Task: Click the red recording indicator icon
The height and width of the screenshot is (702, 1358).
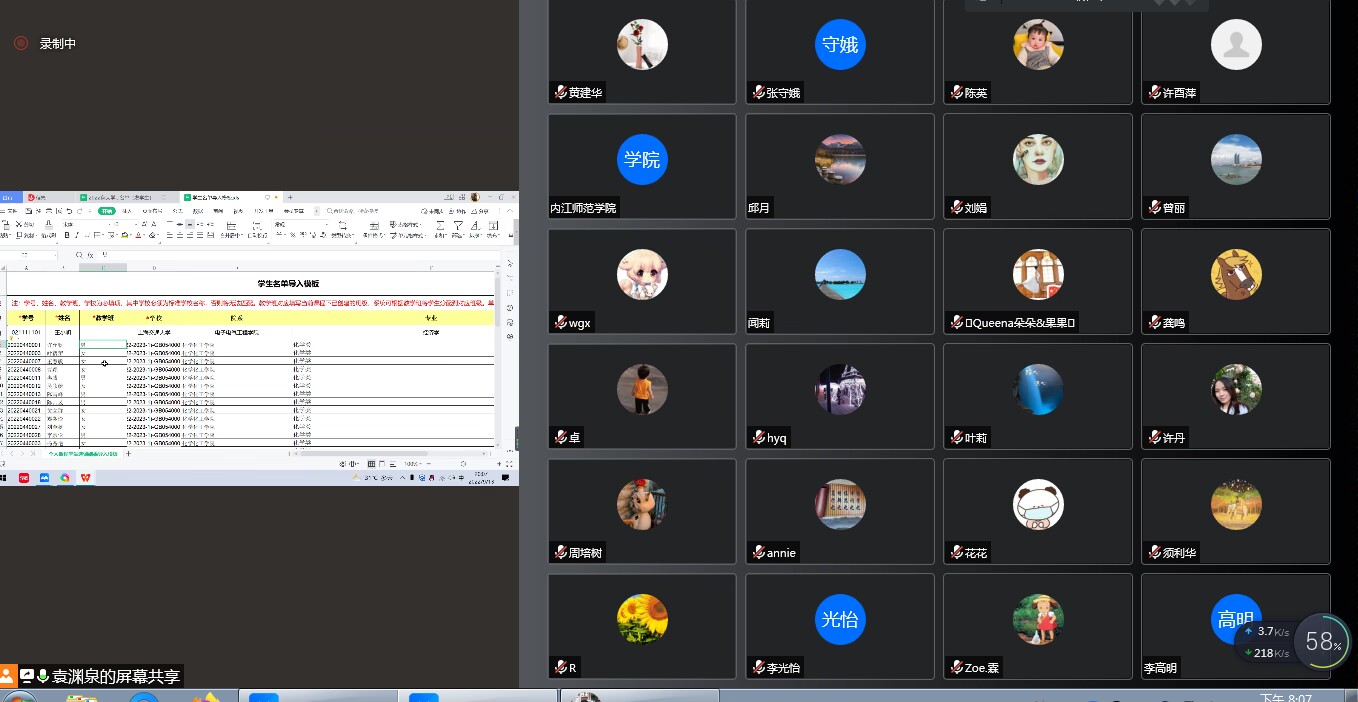Action: click(20, 43)
